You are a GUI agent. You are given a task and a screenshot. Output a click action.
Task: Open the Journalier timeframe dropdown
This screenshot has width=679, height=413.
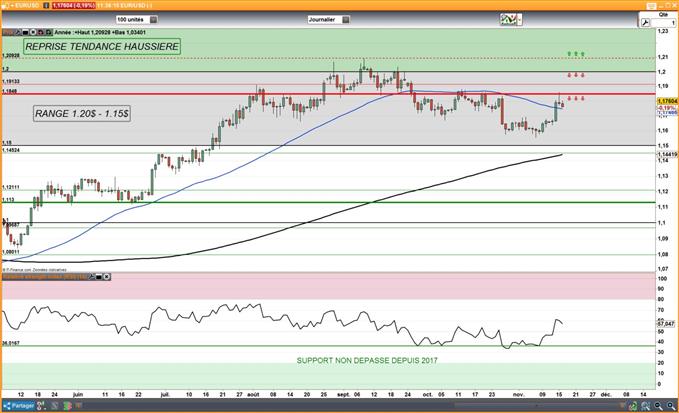(x=346, y=19)
